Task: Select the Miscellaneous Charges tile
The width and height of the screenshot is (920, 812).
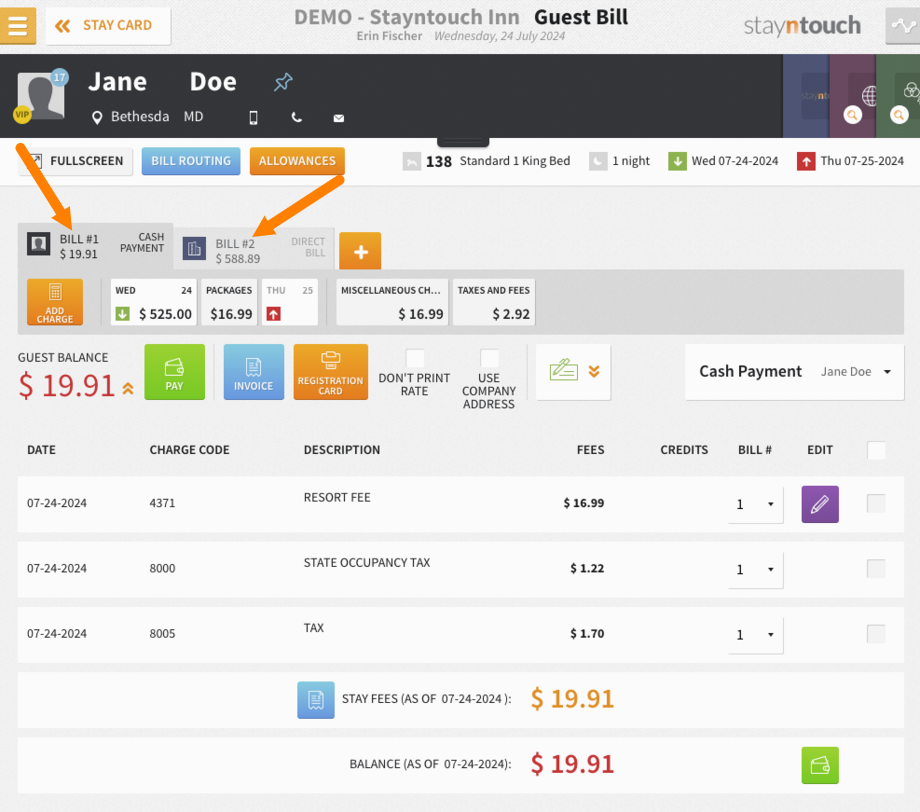Action: (x=392, y=302)
